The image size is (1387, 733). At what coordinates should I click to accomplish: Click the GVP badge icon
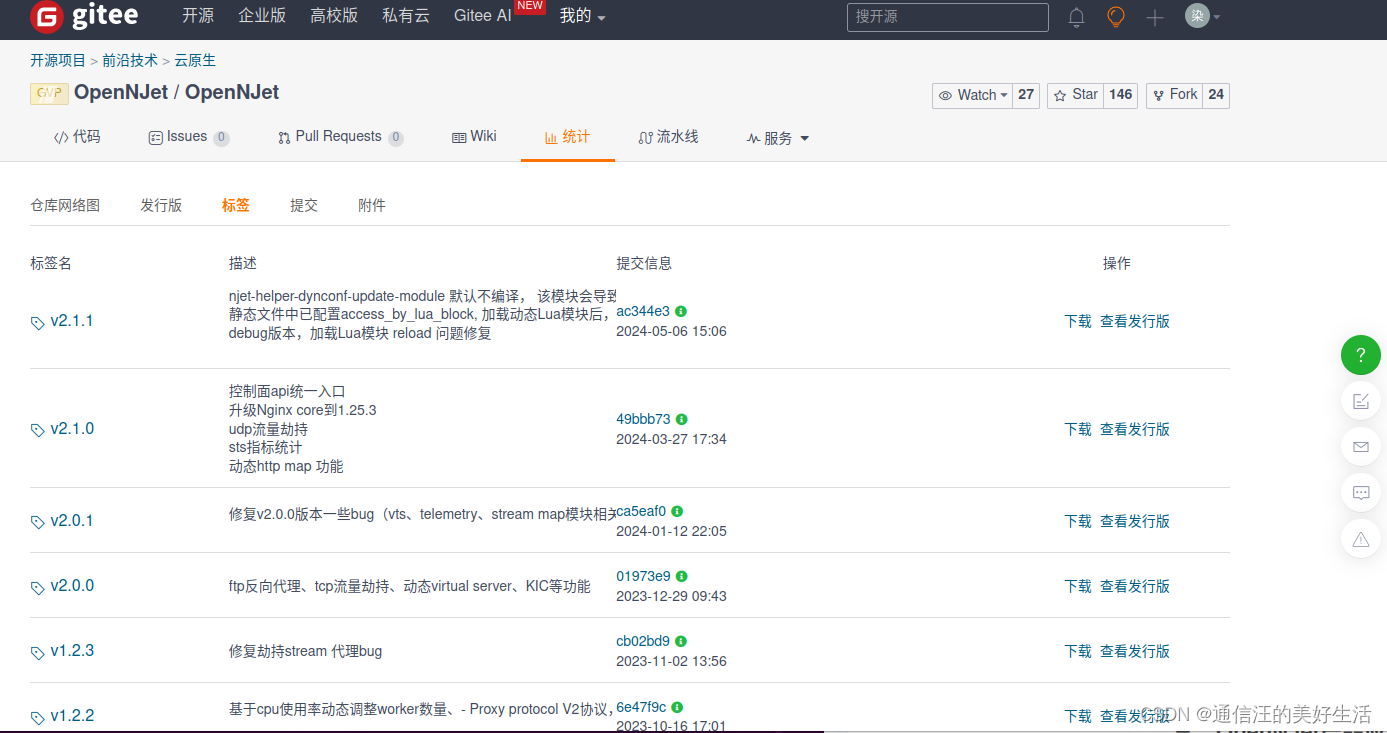click(x=49, y=93)
